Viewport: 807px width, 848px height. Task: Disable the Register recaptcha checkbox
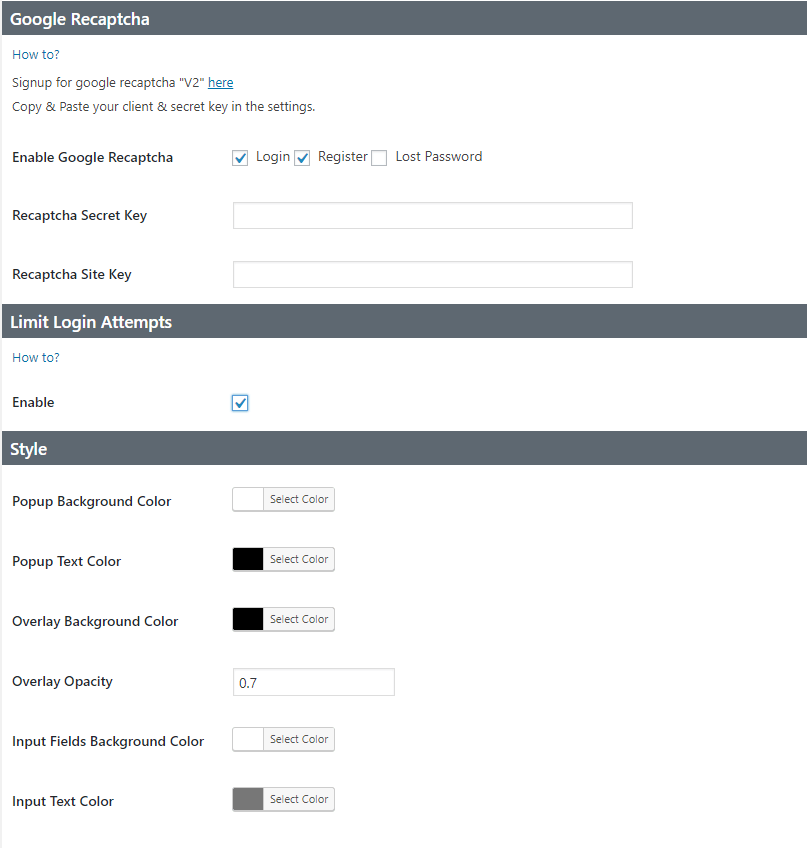tap(302, 157)
